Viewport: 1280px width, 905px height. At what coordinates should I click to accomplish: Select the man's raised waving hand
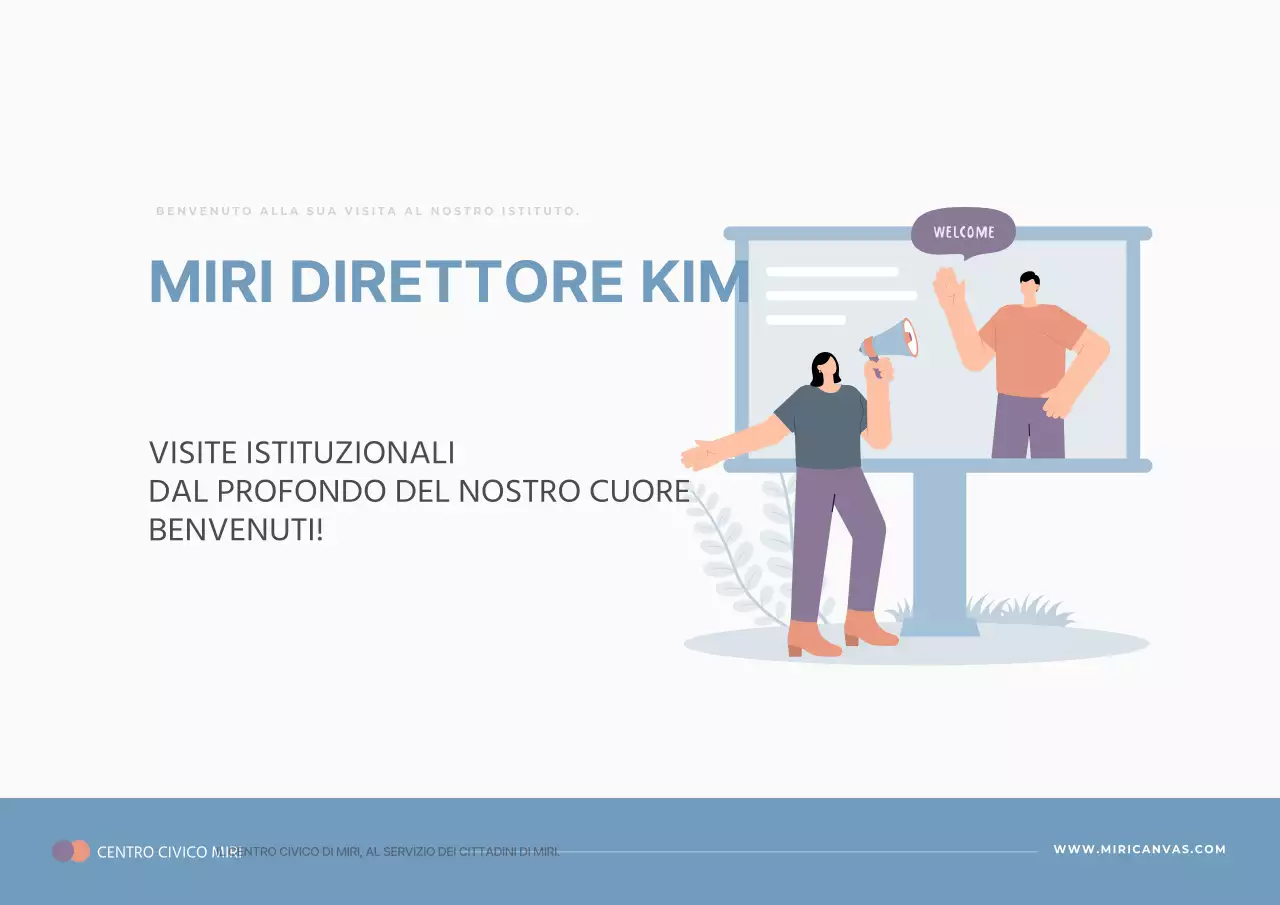pyautogui.click(x=947, y=289)
